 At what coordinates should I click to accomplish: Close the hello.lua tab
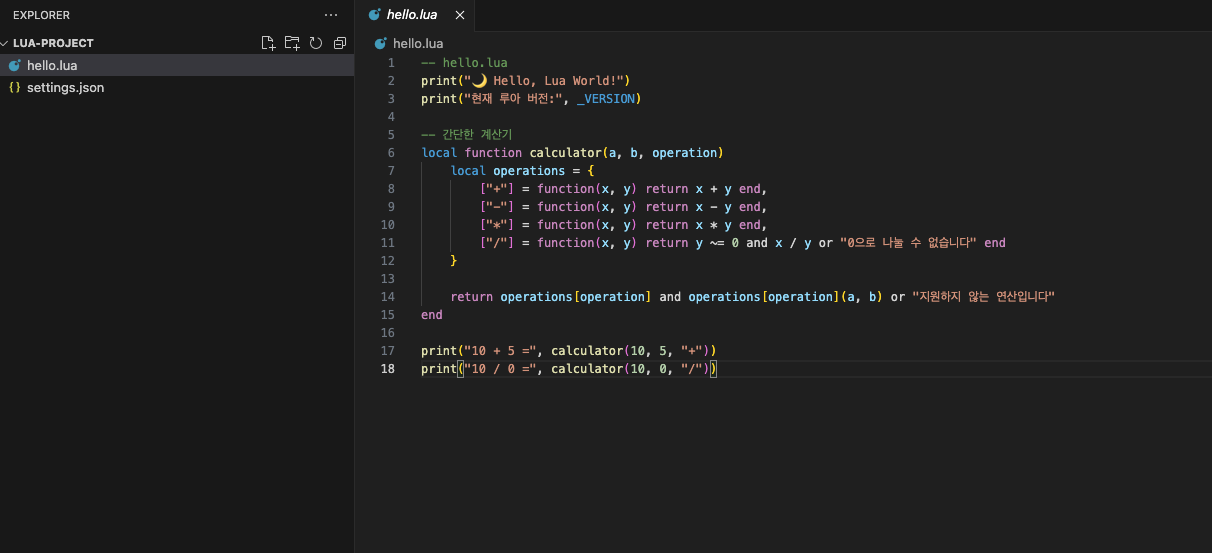coord(460,15)
